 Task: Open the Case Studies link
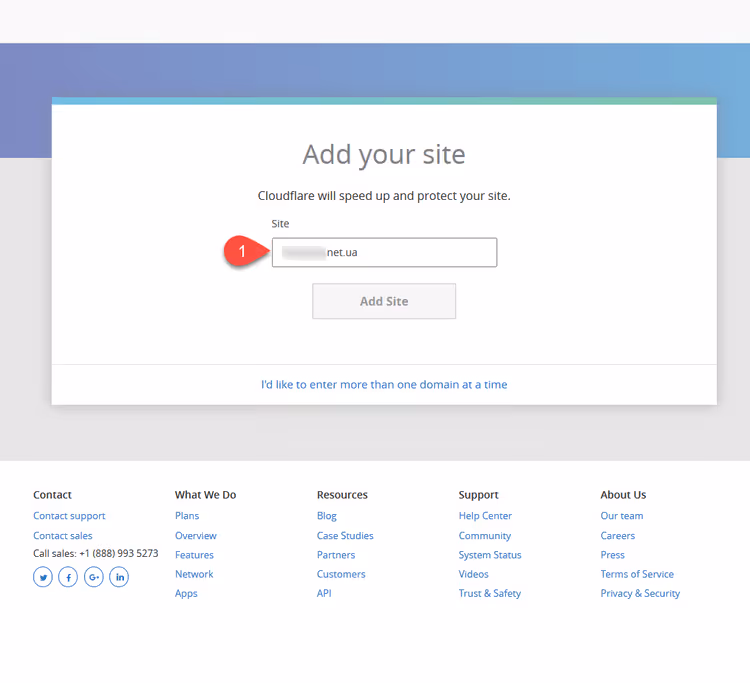pyautogui.click(x=345, y=536)
